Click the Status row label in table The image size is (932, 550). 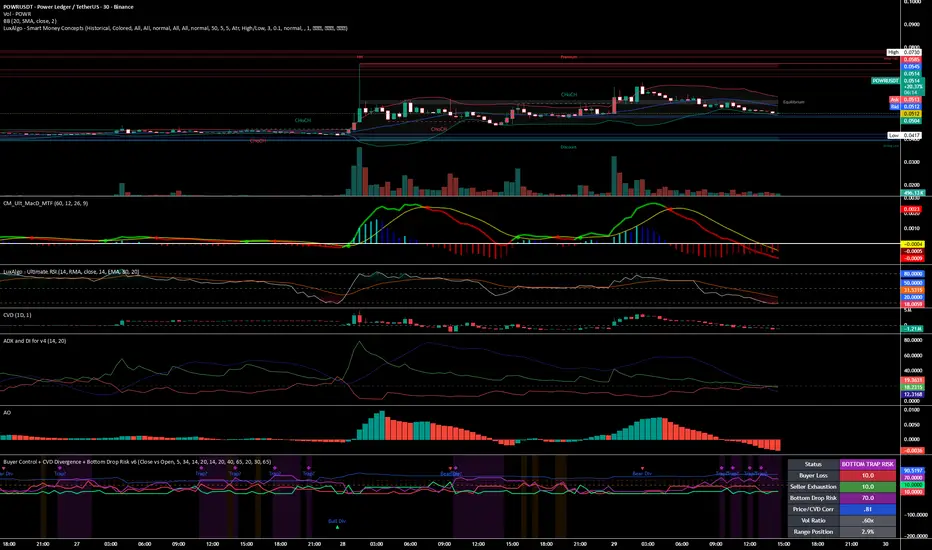[x=813, y=464]
